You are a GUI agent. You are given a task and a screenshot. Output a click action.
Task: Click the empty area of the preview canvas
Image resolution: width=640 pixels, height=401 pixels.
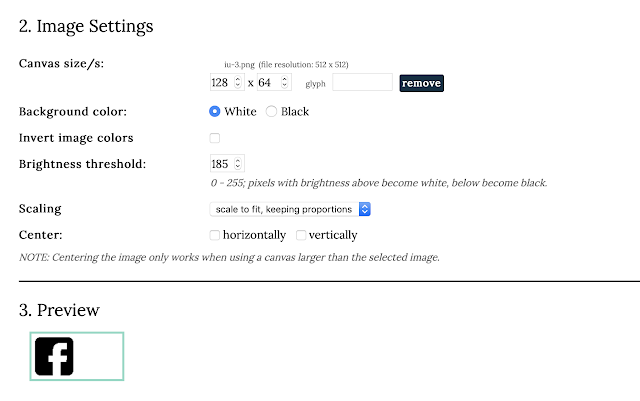coord(100,357)
